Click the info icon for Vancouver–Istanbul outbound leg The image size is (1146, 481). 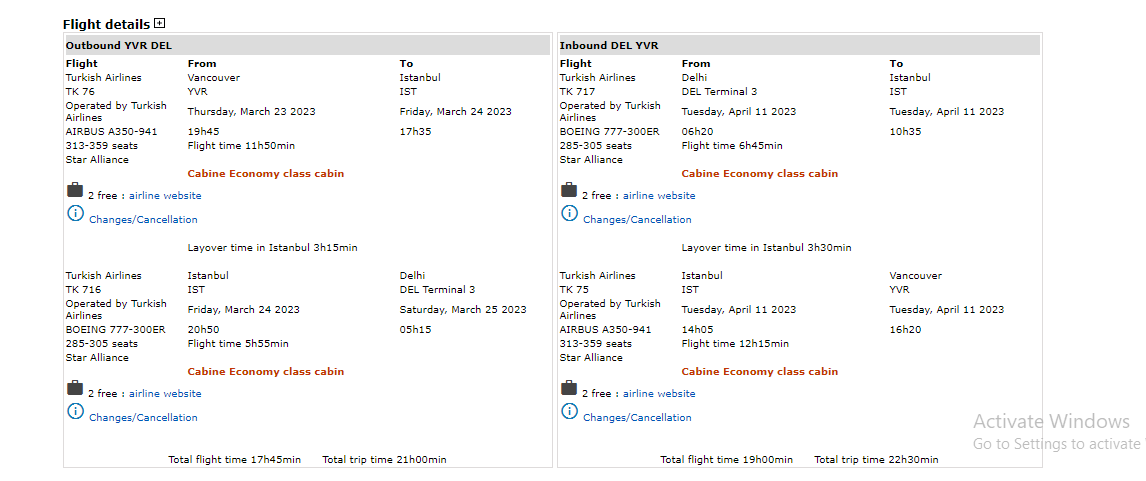coord(75,213)
